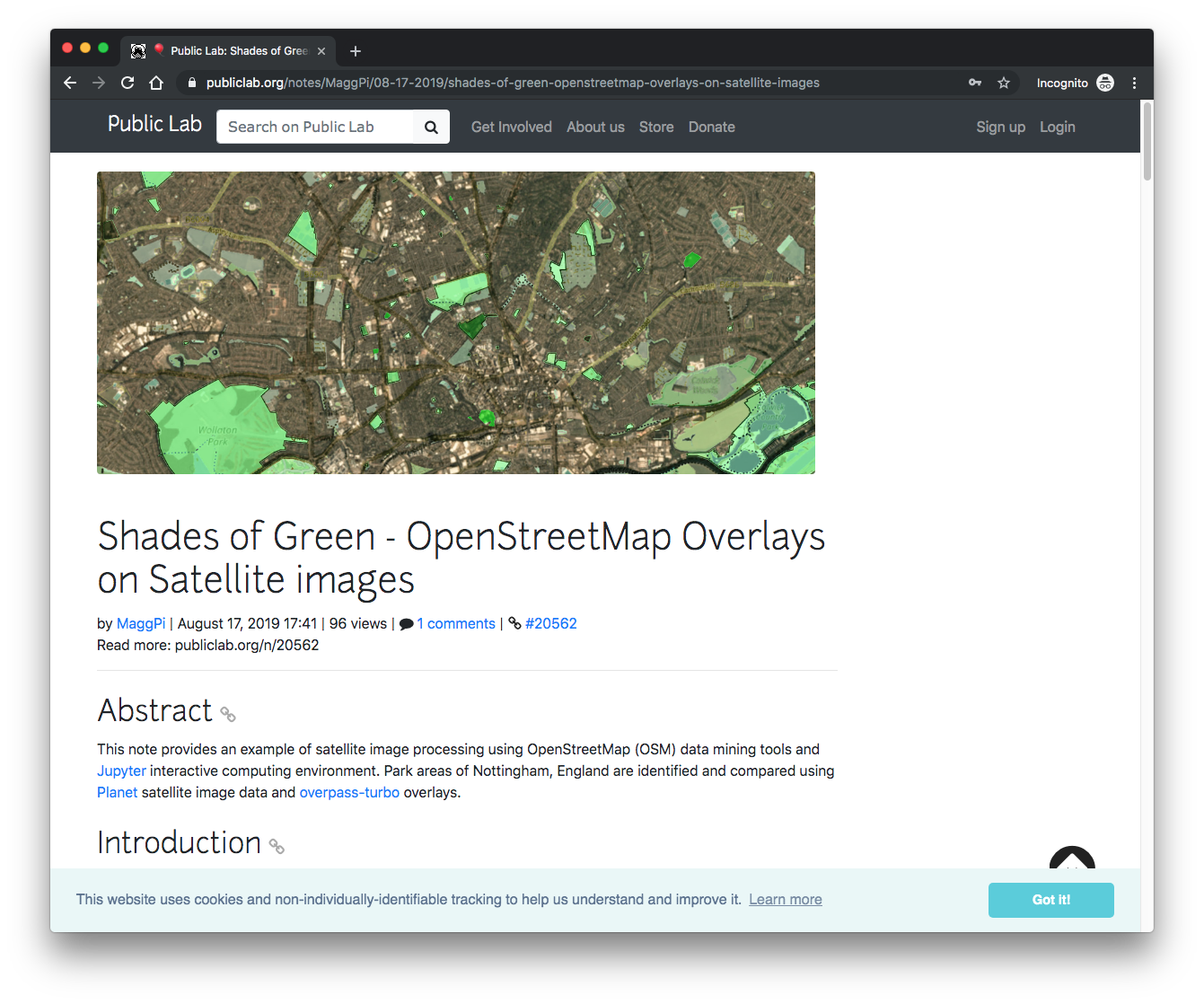Reload the page with the refresh icon
The image size is (1204, 1004).
point(127,82)
